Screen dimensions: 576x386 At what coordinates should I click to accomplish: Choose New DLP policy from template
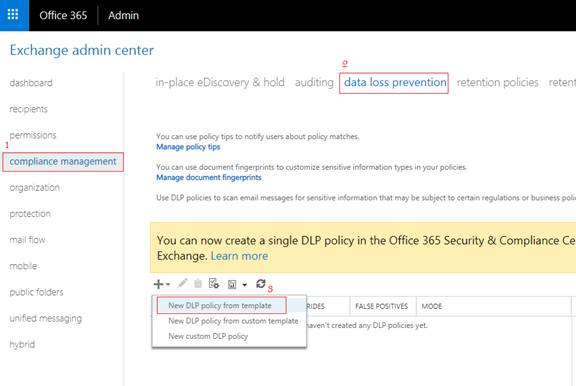(x=220, y=306)
